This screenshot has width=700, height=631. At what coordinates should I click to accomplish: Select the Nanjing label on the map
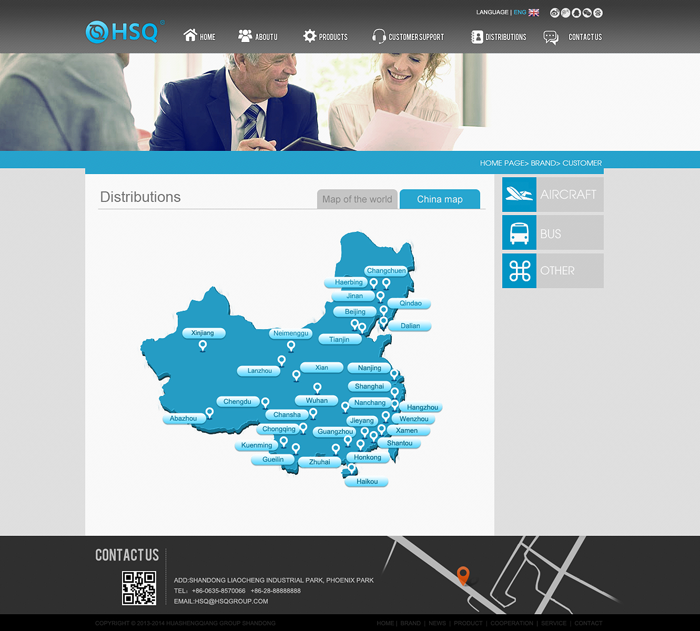369,368
